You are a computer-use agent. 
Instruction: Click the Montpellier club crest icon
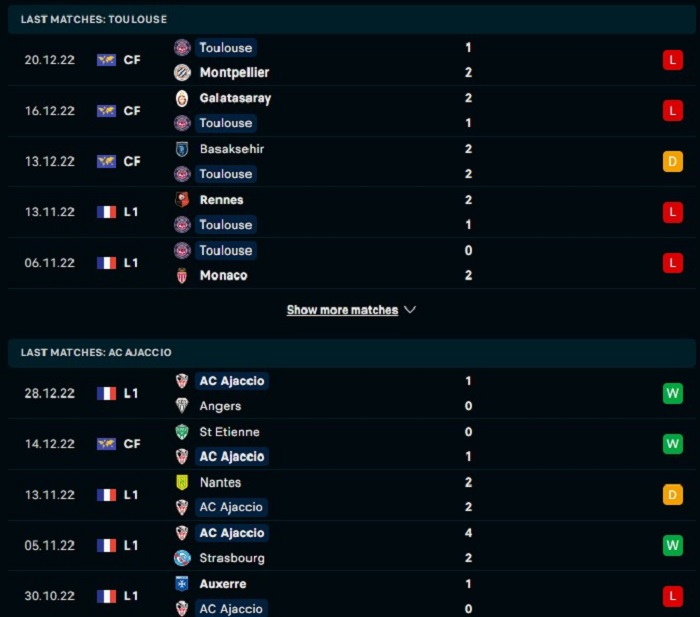(182, 72)
